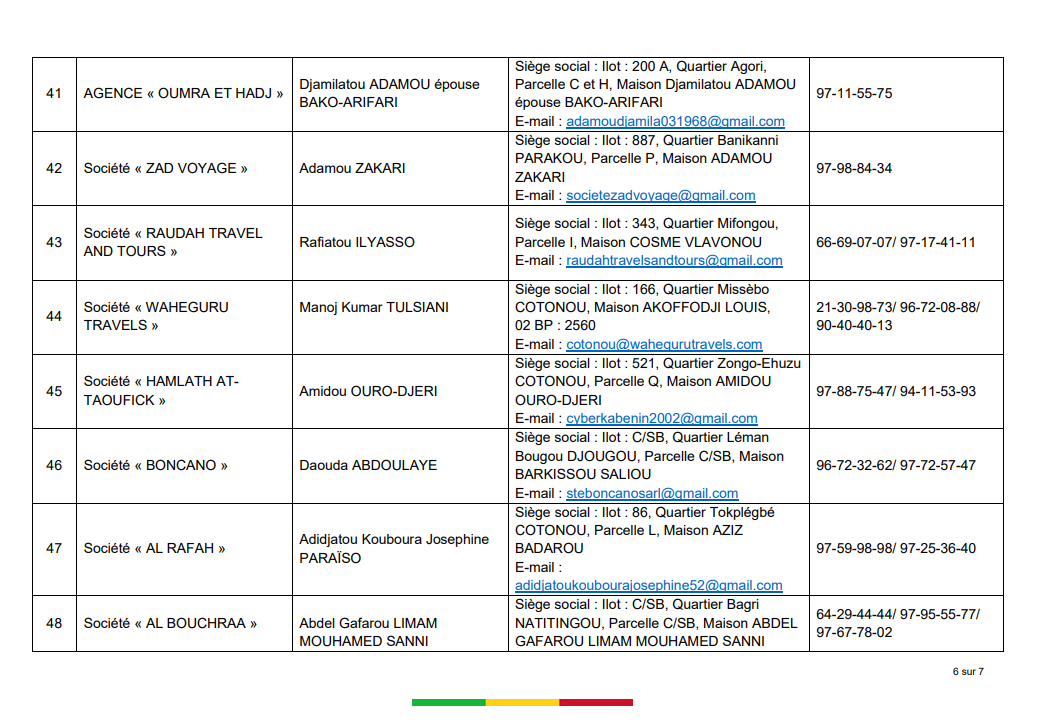Select the Société « ZAD VOYAGE » cell
Screen dimensions: 1041x720
pos(166,168)
